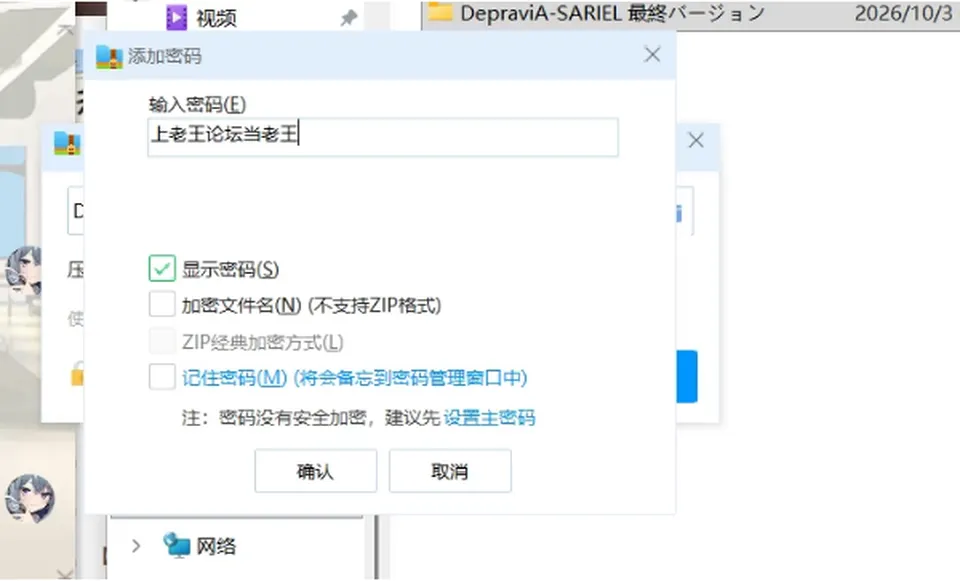
Task: Click the 显示密码(S) label text
Action: [230, 269]
